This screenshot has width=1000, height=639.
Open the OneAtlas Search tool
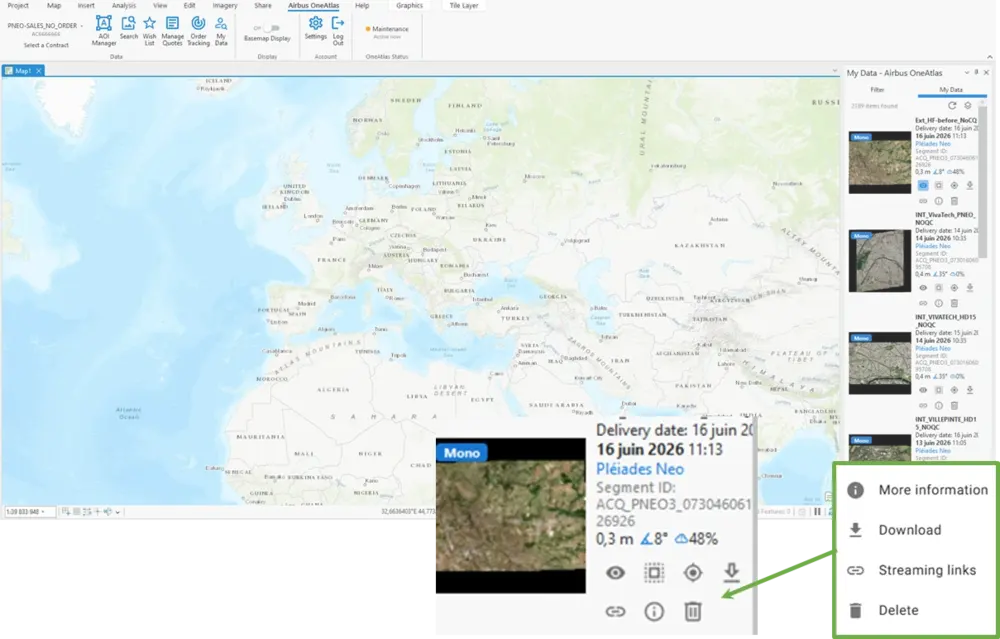(x=129, y=28)
